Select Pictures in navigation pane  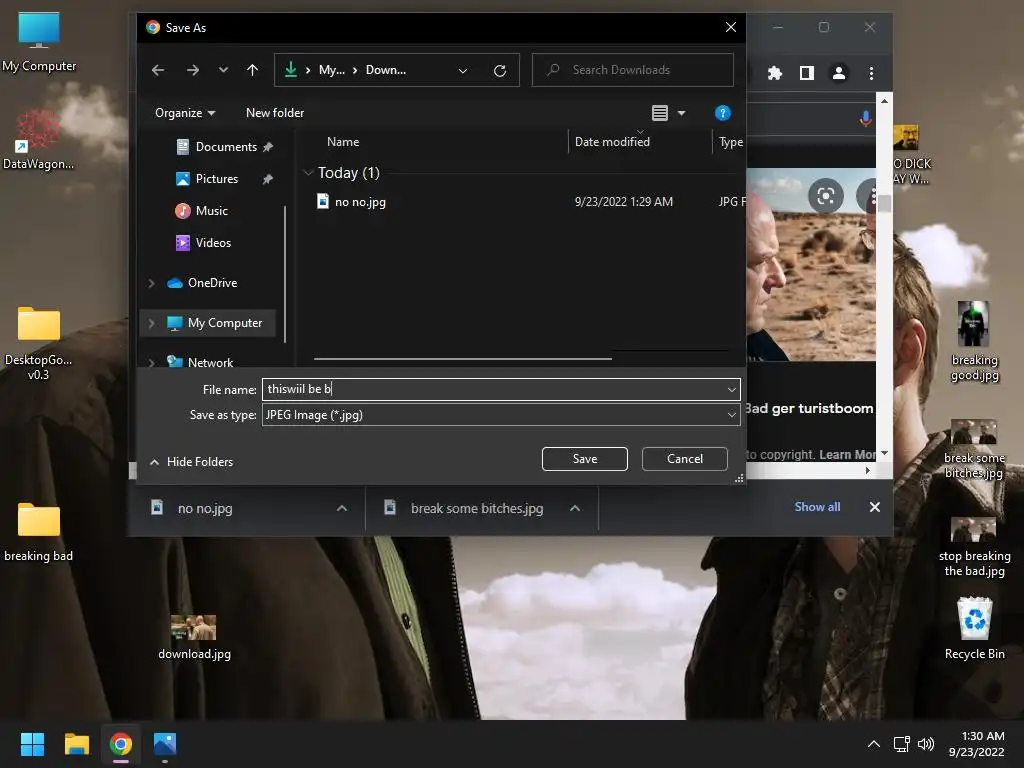(x=217, y=179)
